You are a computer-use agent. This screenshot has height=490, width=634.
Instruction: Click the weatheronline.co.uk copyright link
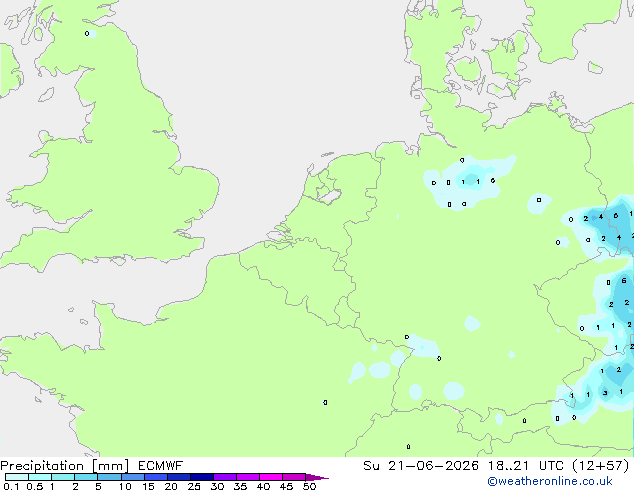click(550, 481)
